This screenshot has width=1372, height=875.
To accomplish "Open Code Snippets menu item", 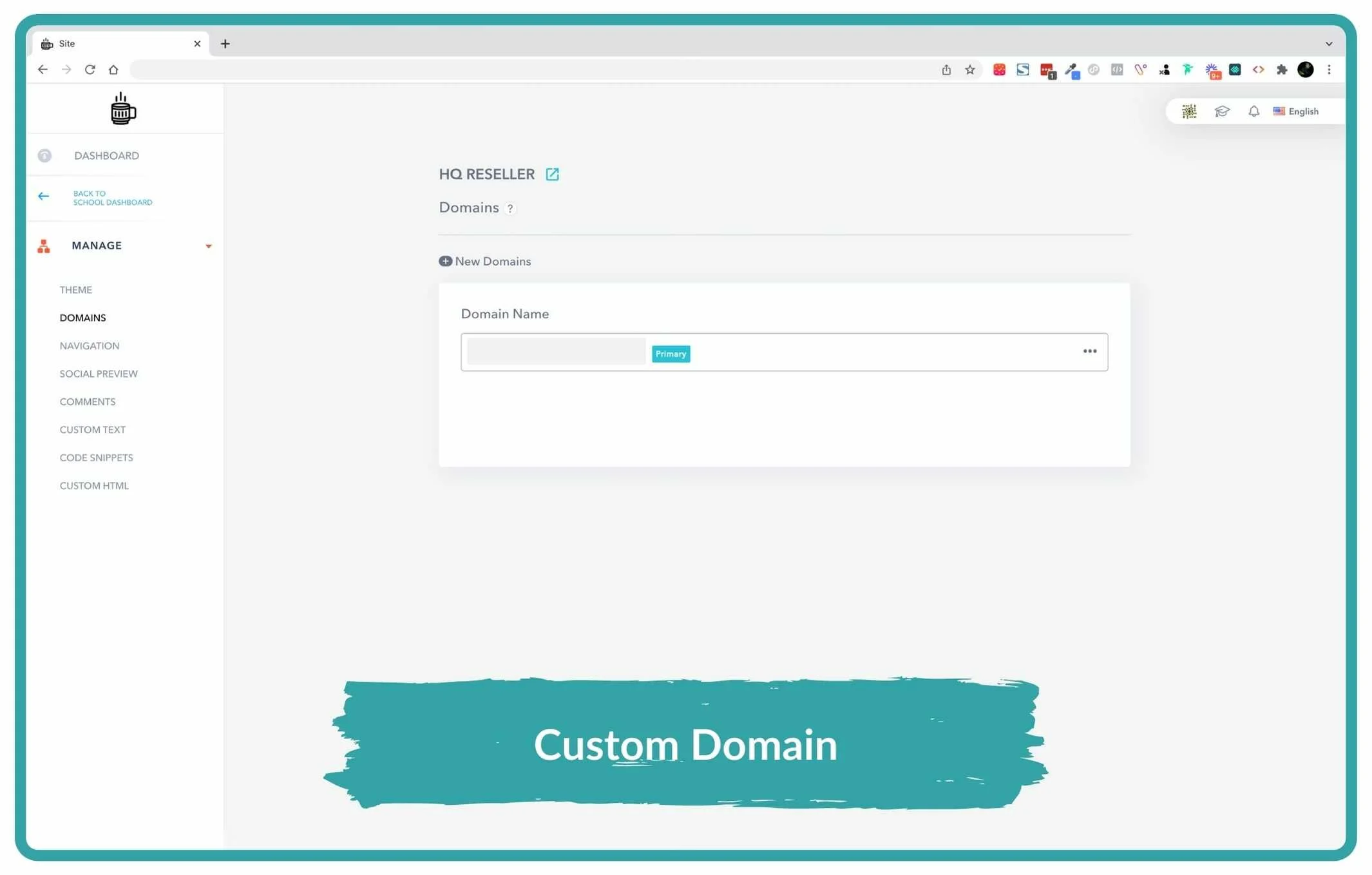I will point(97,458).
